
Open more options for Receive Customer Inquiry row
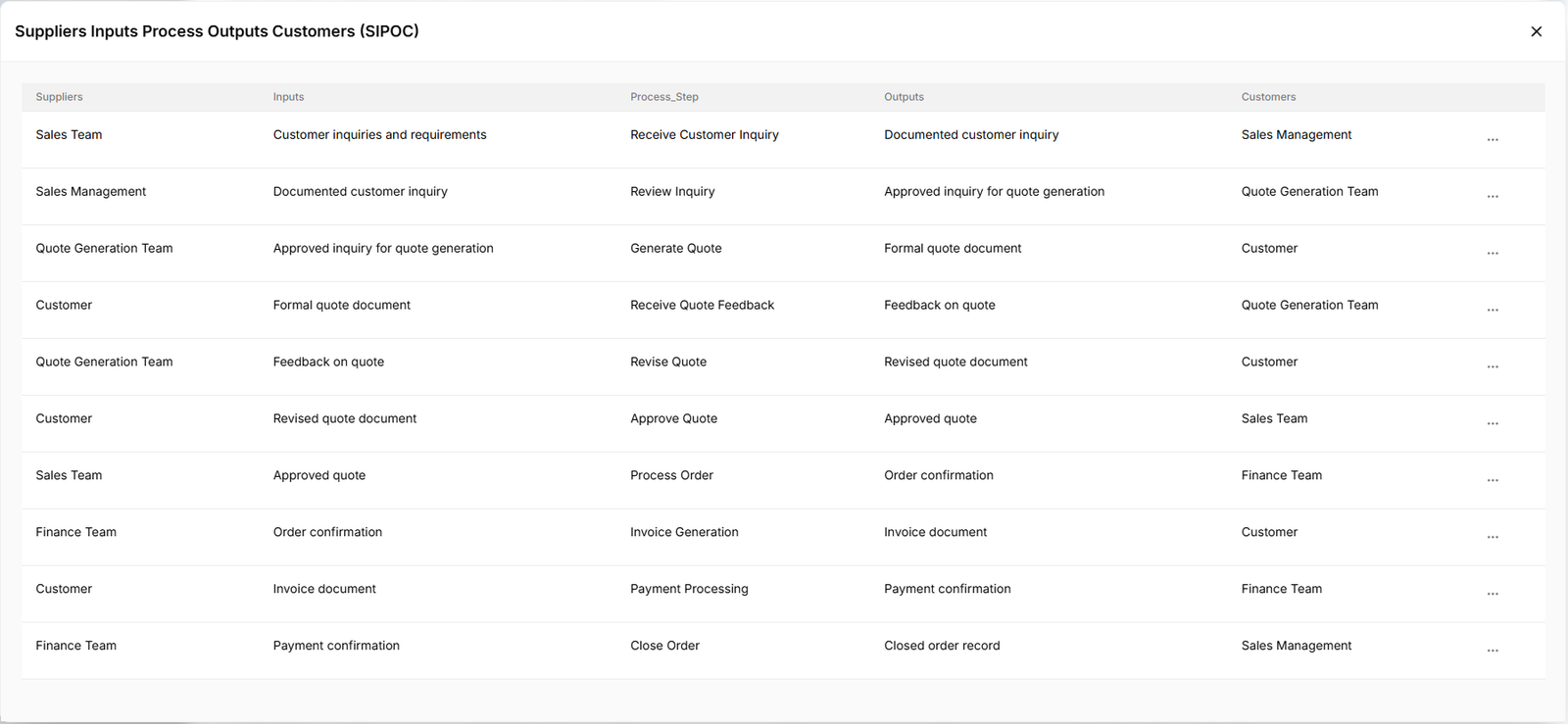(x=1493, y=140)
